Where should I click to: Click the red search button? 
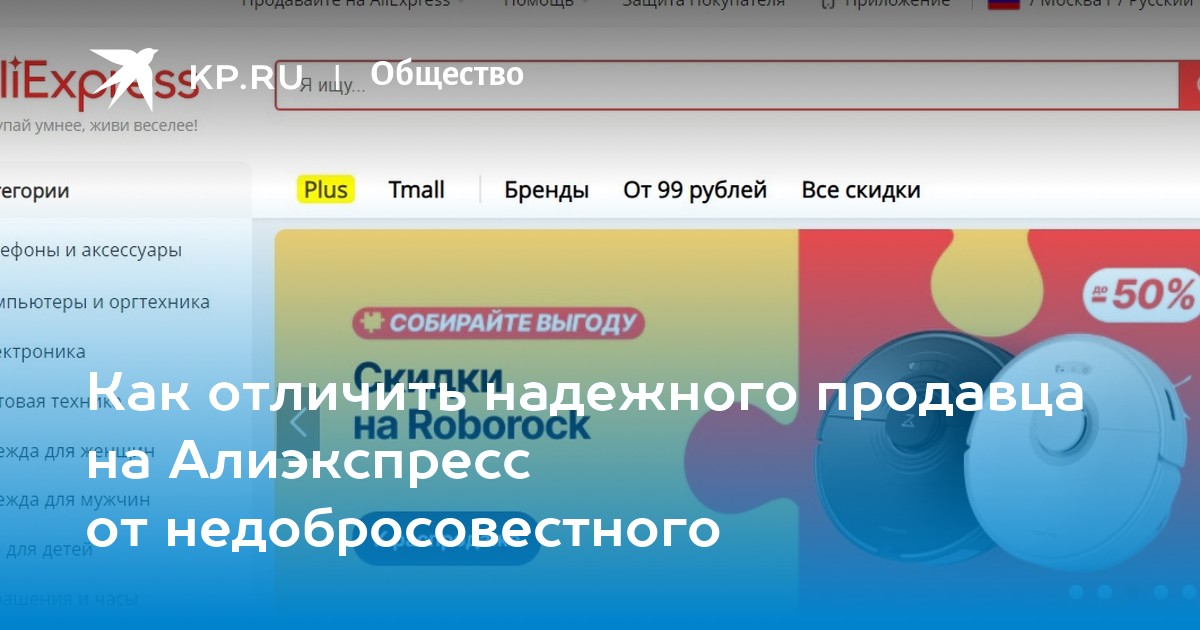pos(1189,84)
